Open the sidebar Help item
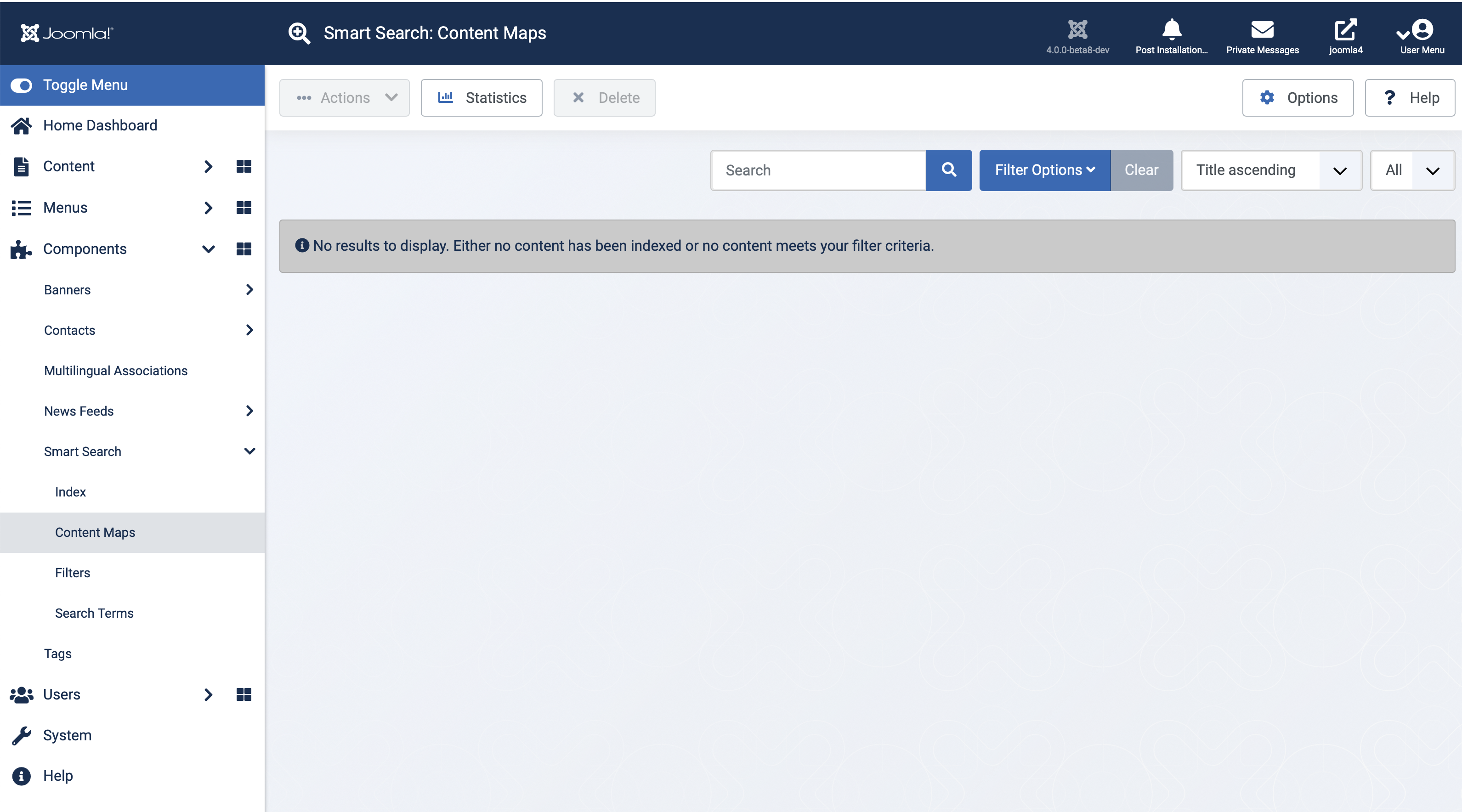Image resolution: width=1462 pixels, height=812 pixels. coord(58,776)
